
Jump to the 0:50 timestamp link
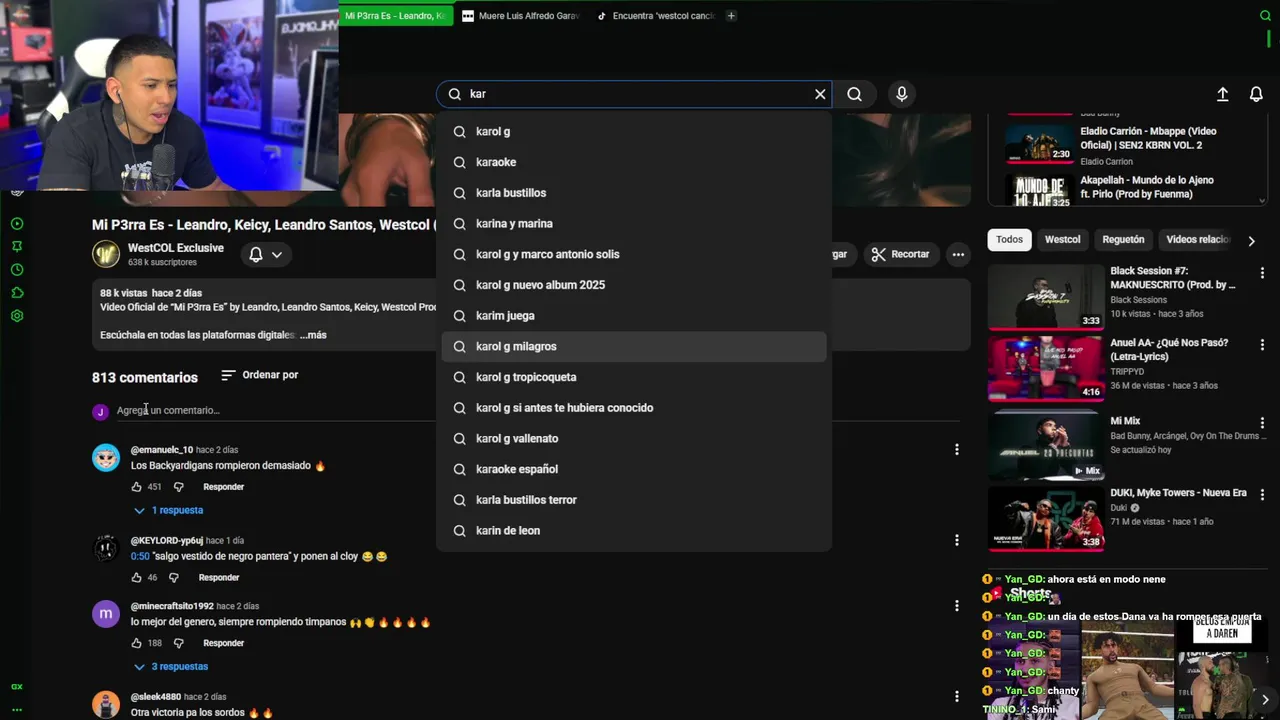tap(140, 556)
